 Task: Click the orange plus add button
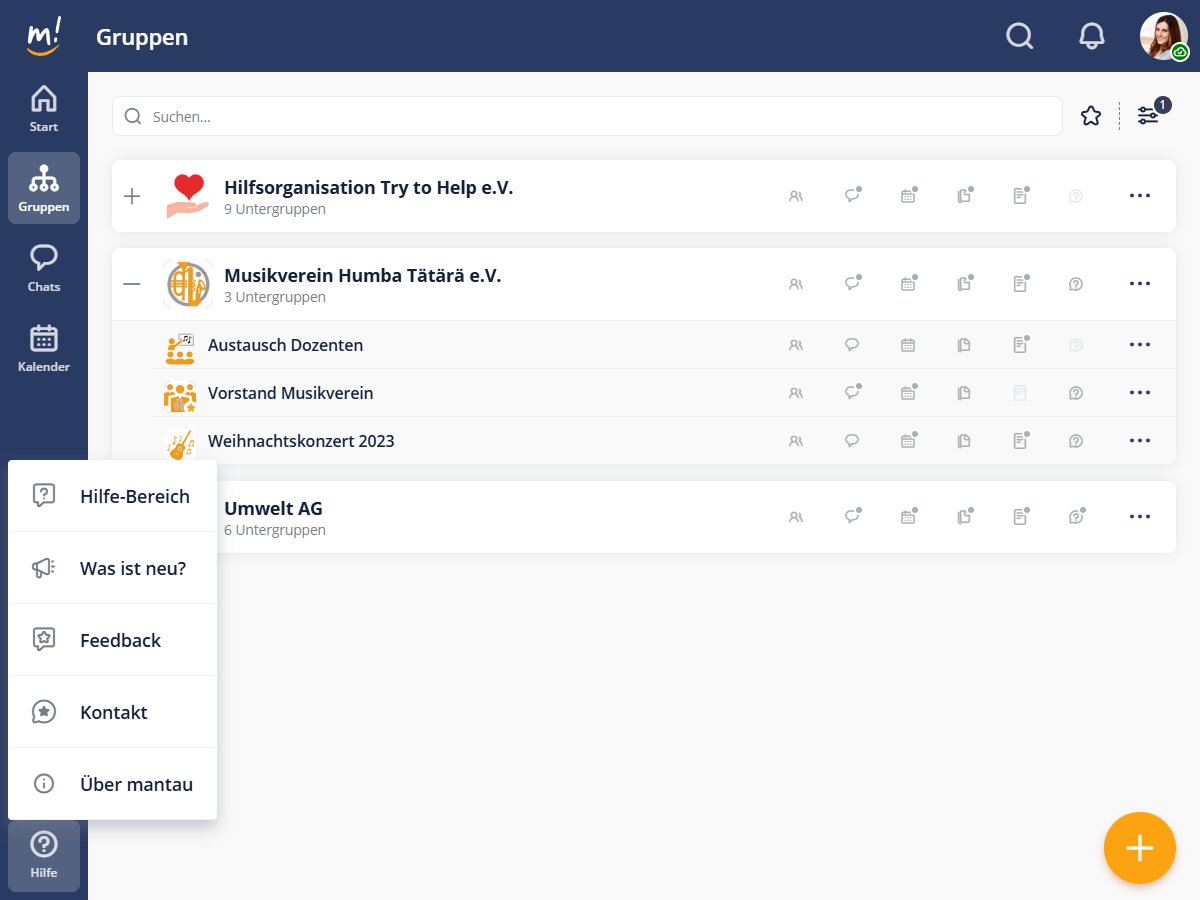[x=1139, y=848]
